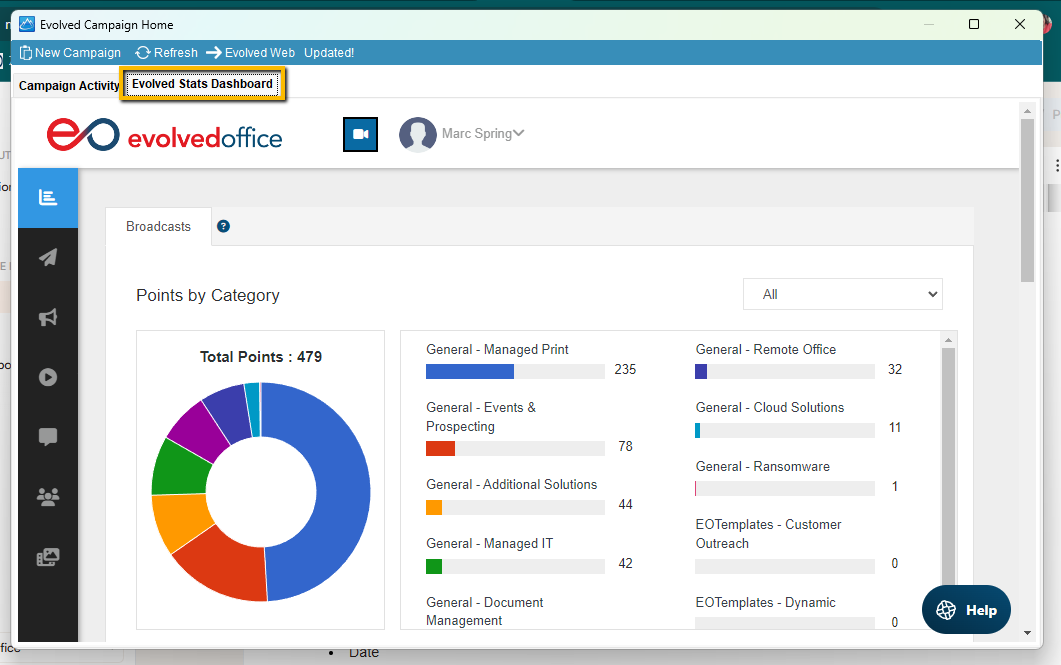Viewport: 1061px width, 665px height.
Task: Click the orange Additional Solutions donut segment
Action: [180, 521]
